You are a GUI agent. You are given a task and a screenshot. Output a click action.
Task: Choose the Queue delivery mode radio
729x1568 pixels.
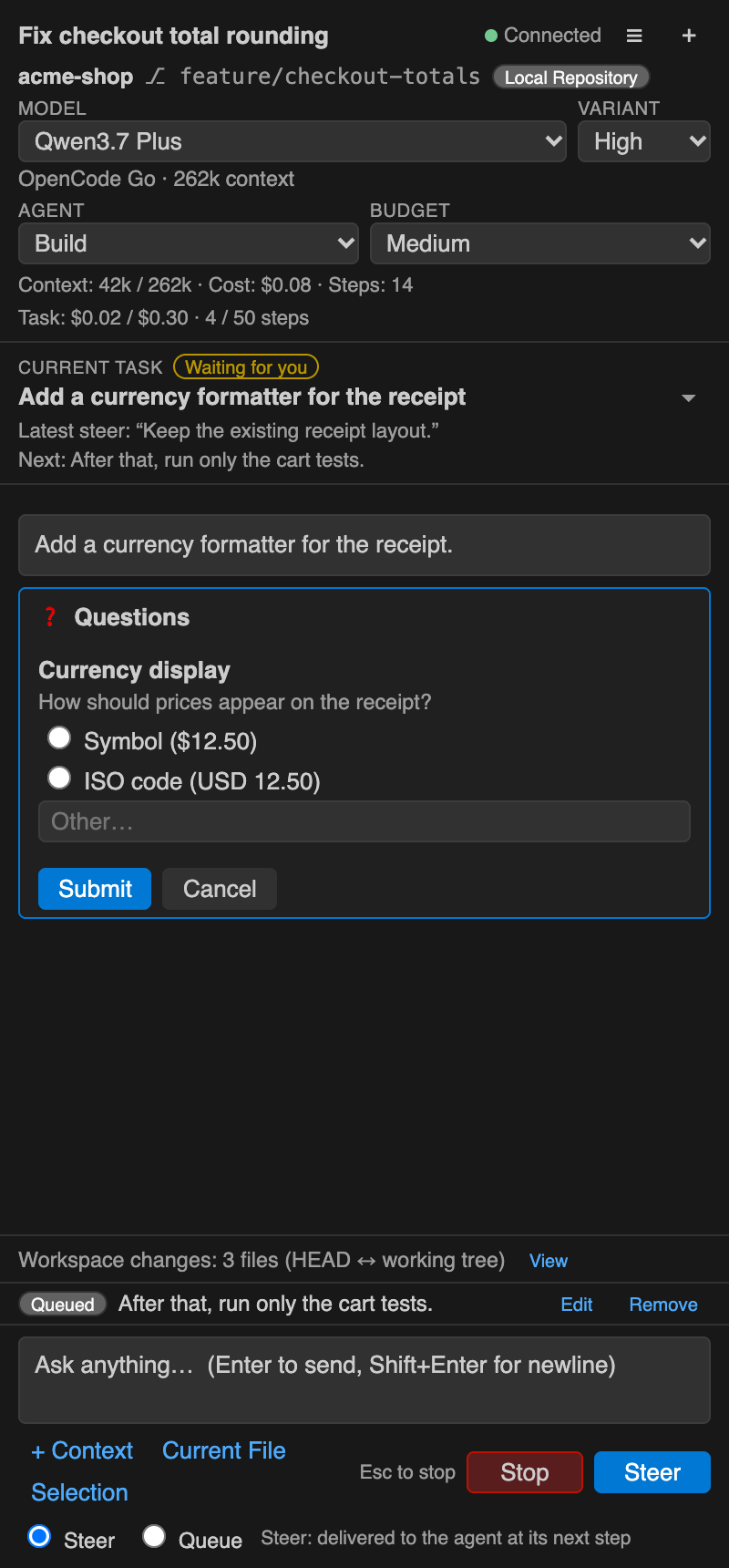[154, 1536]
